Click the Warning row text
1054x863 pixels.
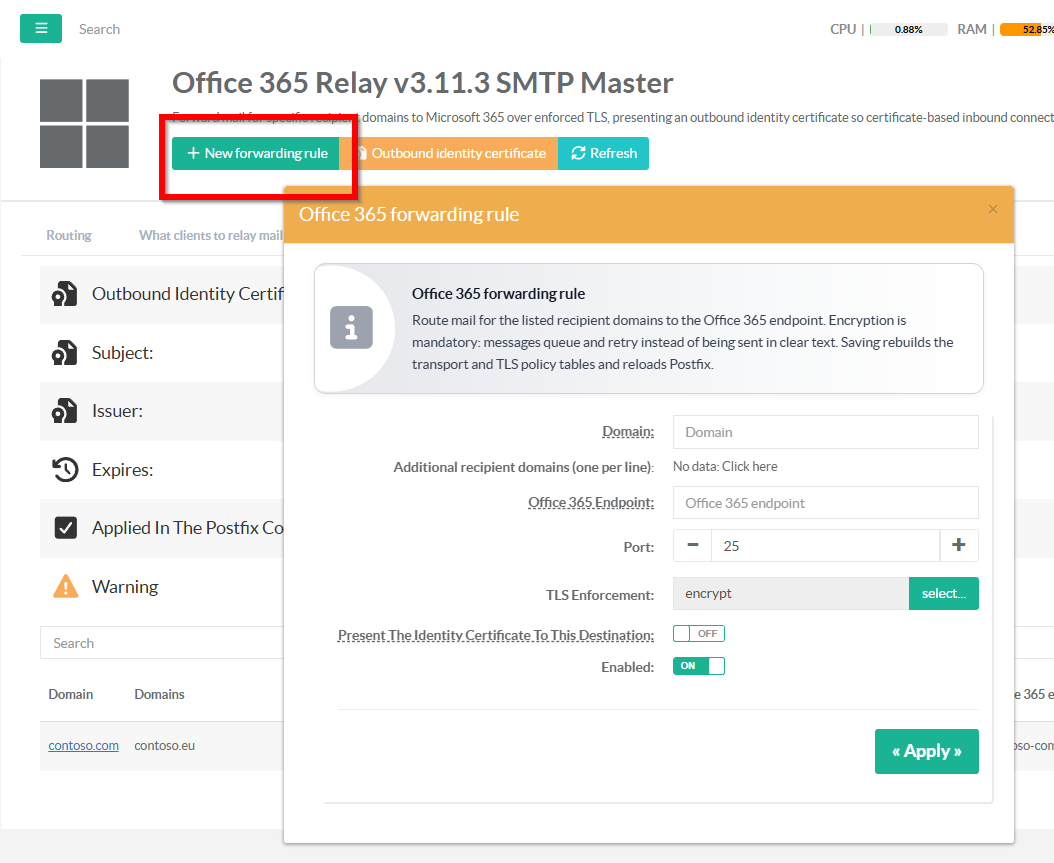(125, 587)
